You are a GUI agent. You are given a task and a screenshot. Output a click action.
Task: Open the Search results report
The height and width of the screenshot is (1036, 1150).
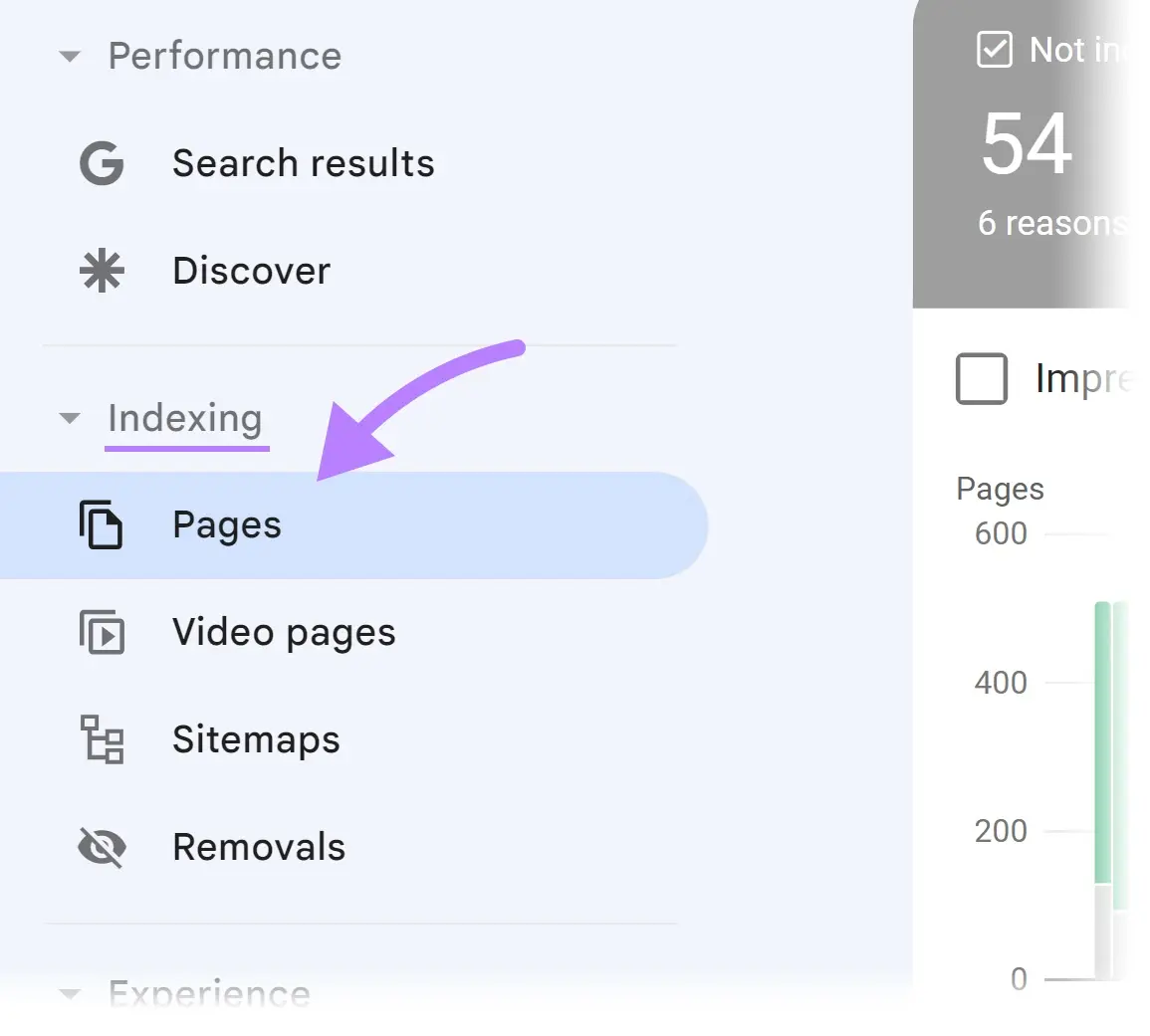coord(304,164)
